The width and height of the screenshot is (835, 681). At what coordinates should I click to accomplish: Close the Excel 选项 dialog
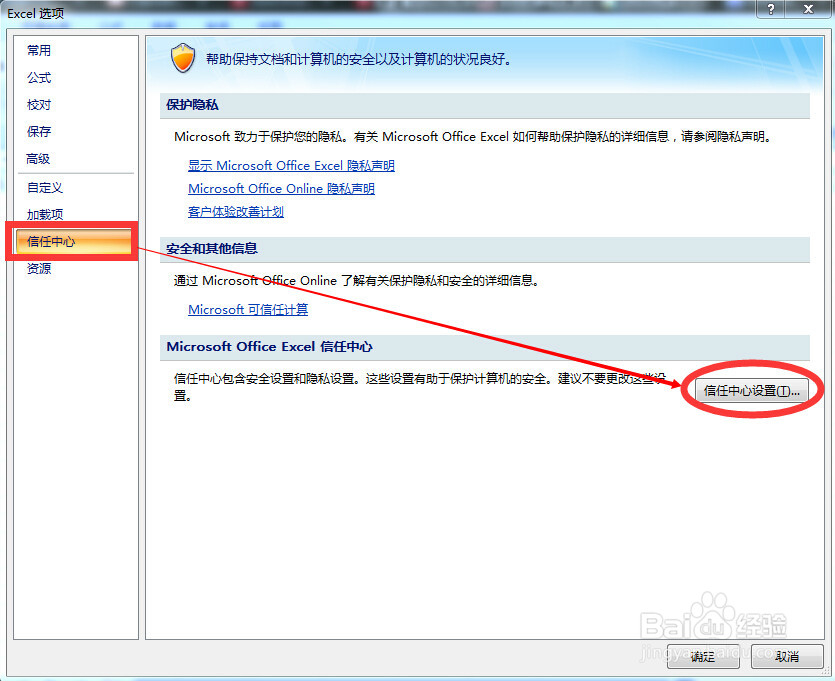click(x=808, y=9)
